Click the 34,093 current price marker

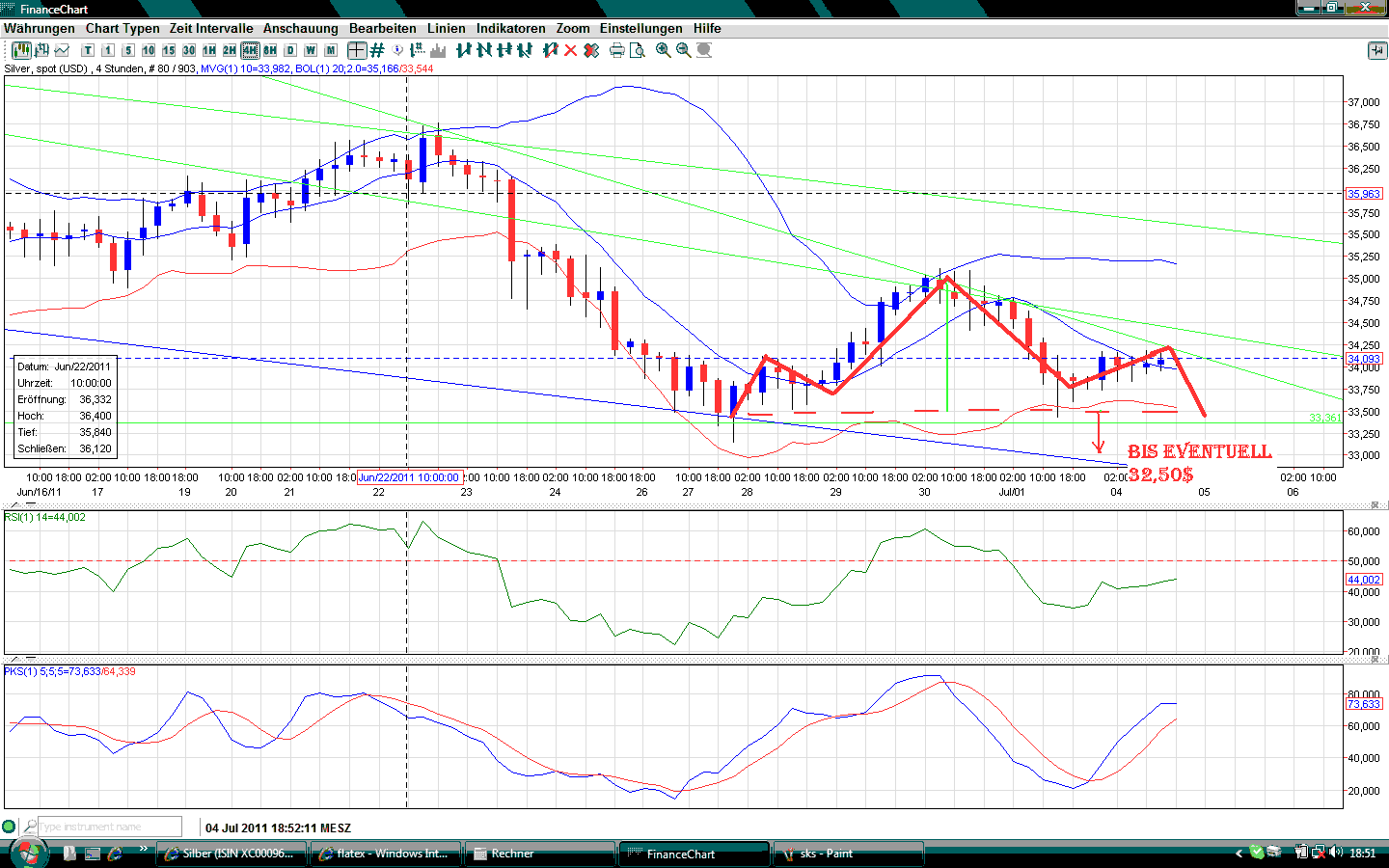coord(1364,359)
